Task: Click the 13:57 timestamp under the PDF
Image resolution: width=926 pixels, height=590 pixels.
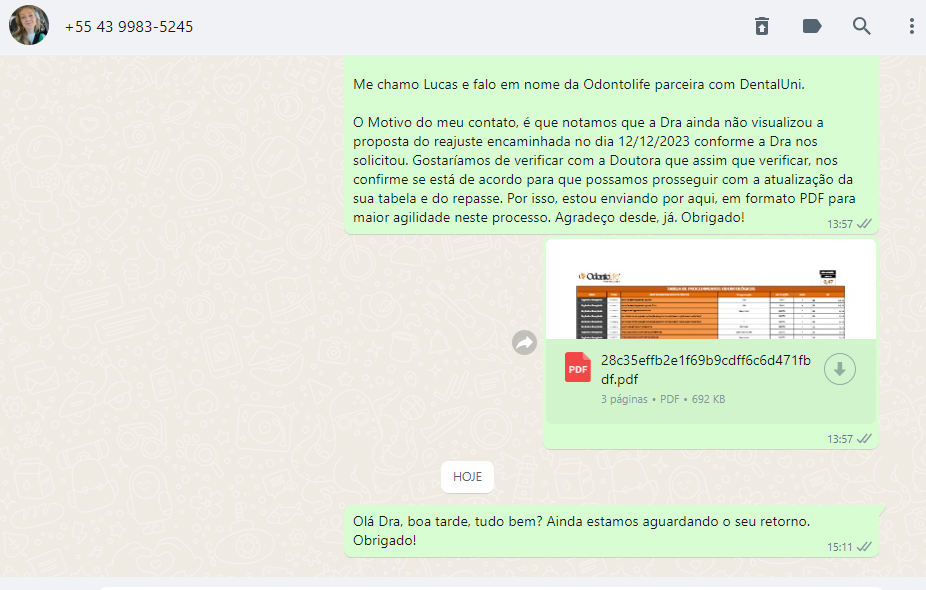Action: 839,439
